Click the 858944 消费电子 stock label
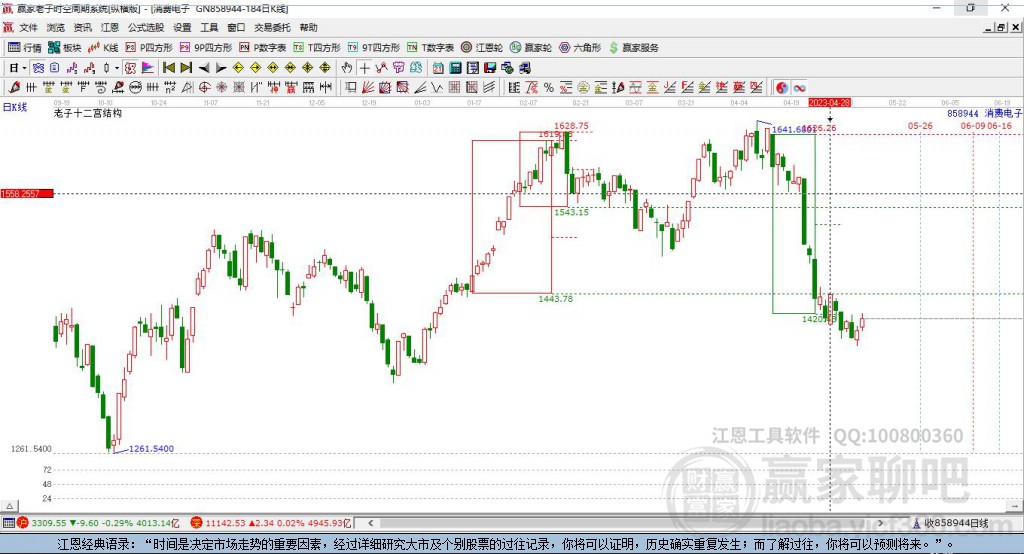Image resolution: width=1024 pixels, height=554 pixels. (x=984, y=113)
